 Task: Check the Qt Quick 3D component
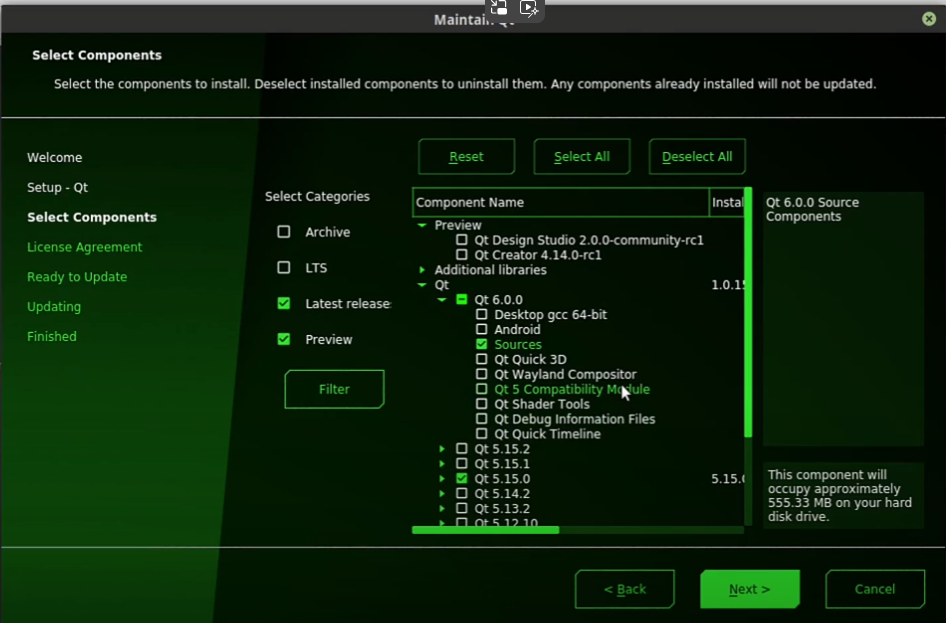pyautogui.click(x=481, y=359)
